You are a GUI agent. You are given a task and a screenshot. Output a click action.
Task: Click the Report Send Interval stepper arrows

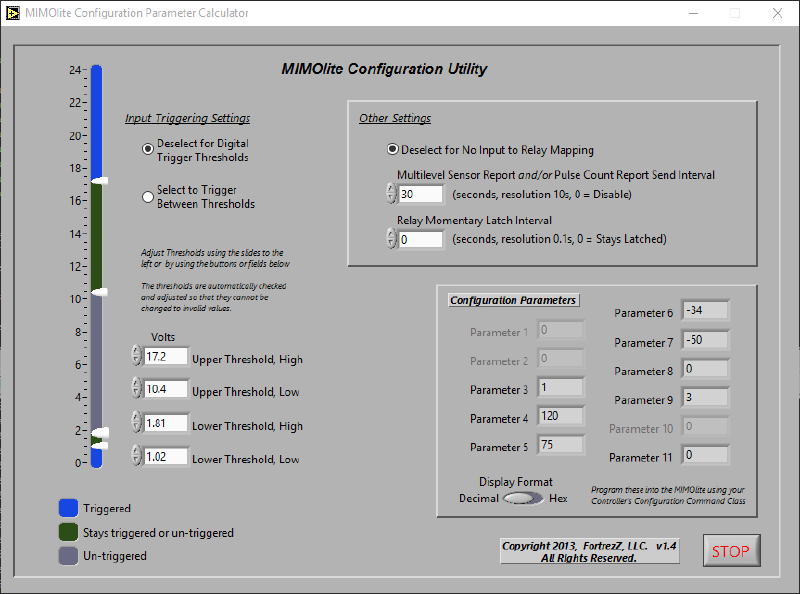coord(391,194)
